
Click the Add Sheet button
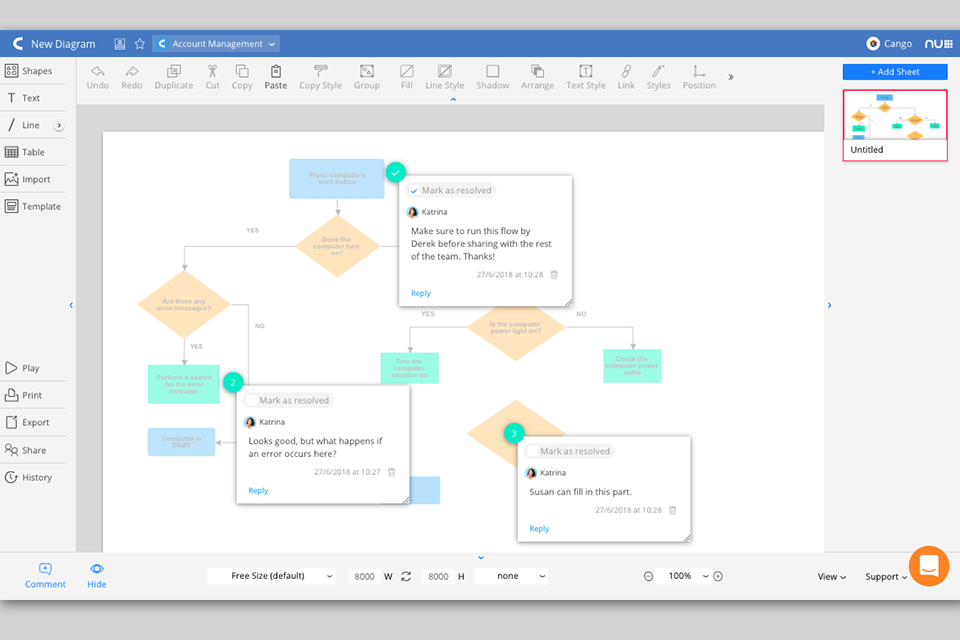894,71
